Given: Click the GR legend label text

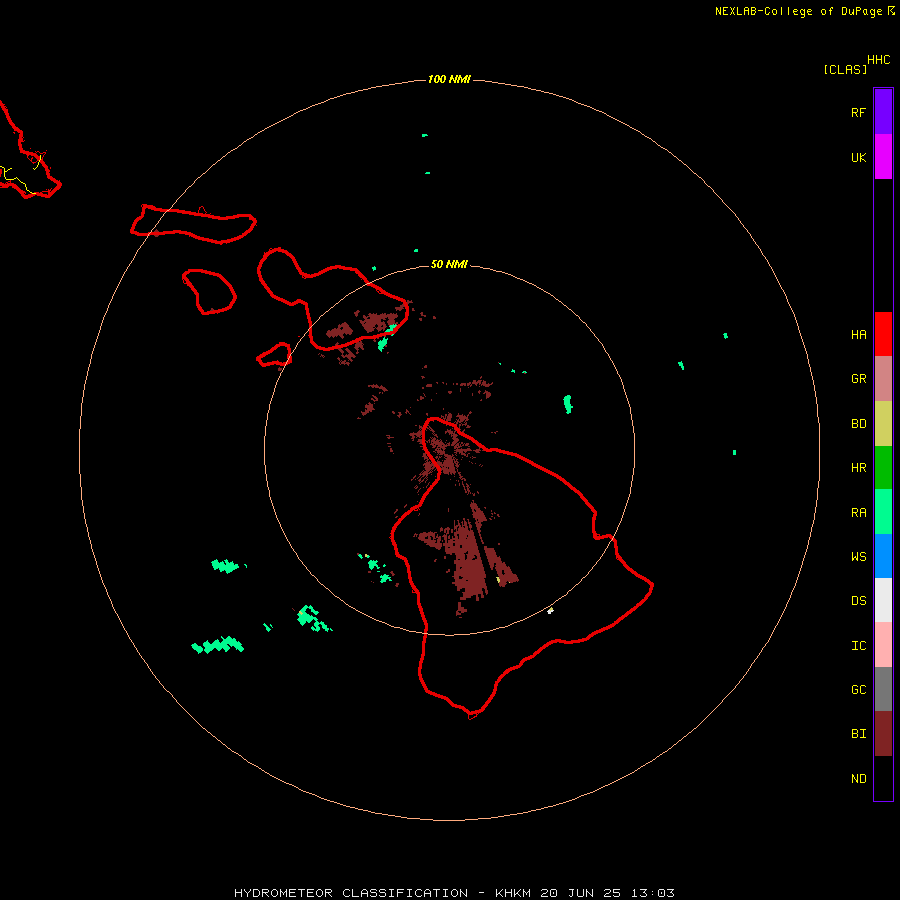Looking at the screenshot, I should click(x=858, y=379).
